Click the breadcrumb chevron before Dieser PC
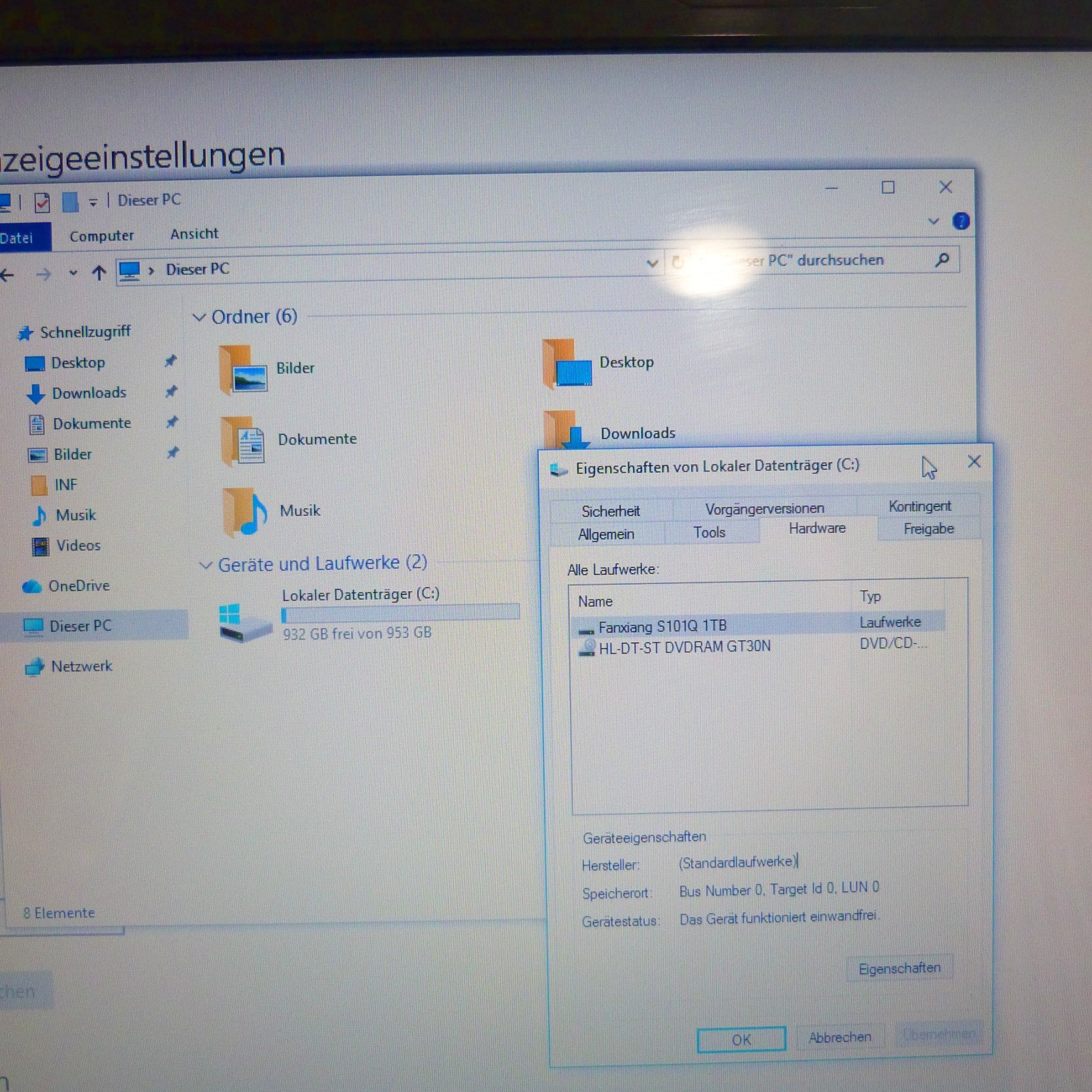Screen dimensions: 1092x1092 152,270
